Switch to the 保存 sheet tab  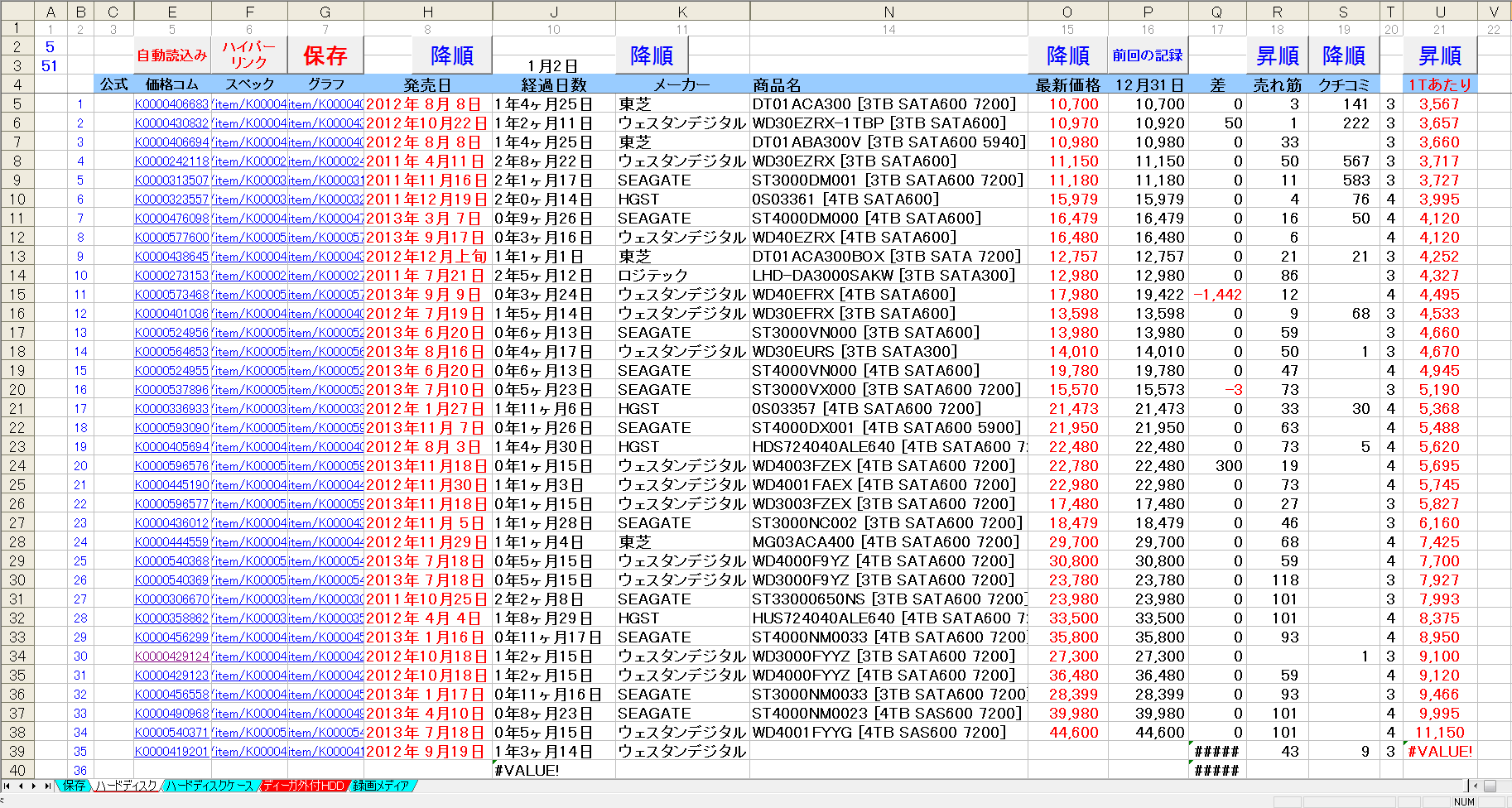coord(74,786)
